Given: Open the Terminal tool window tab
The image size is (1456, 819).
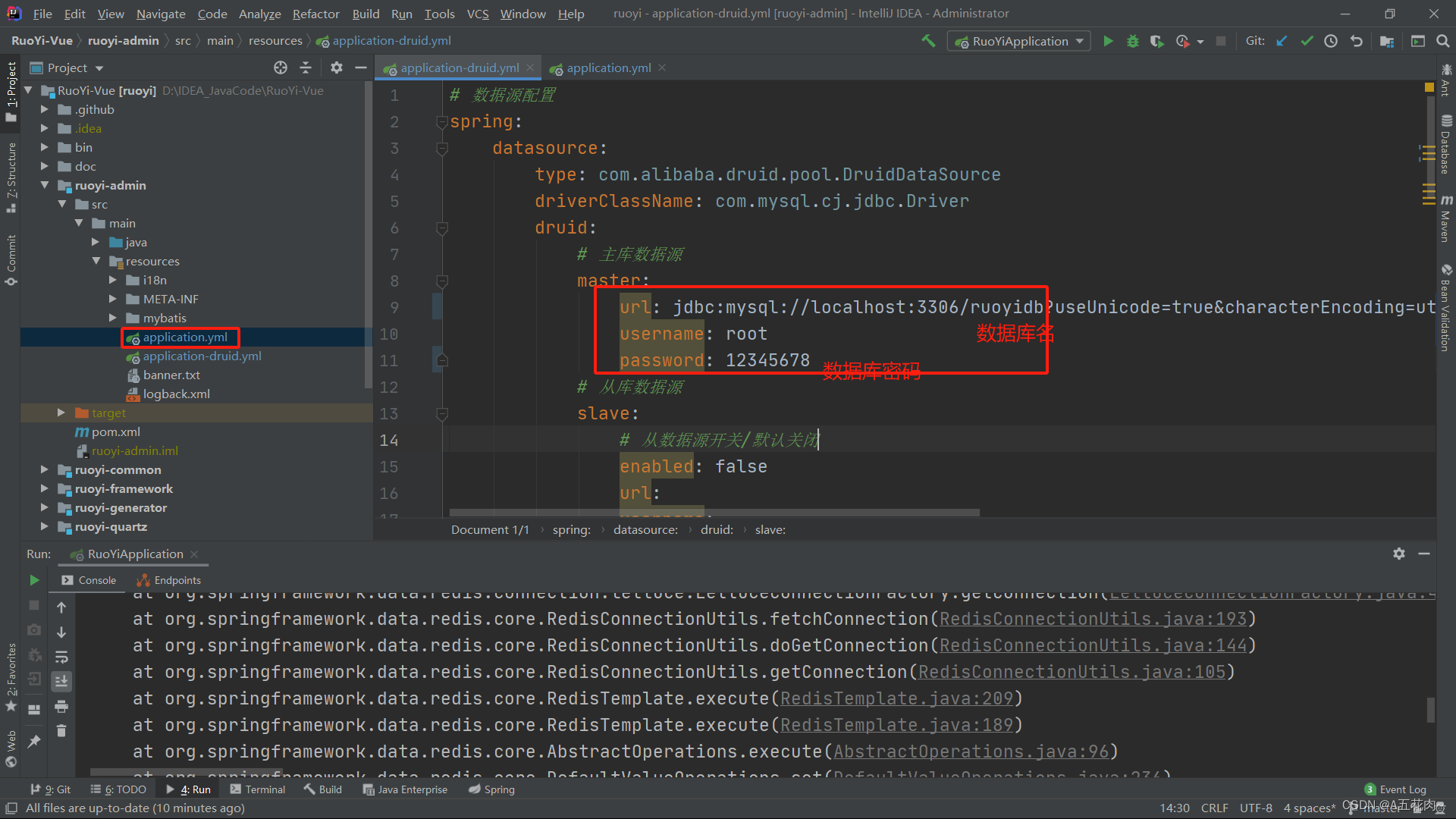Looking at the screenshot, I should [x=258, y=789].
